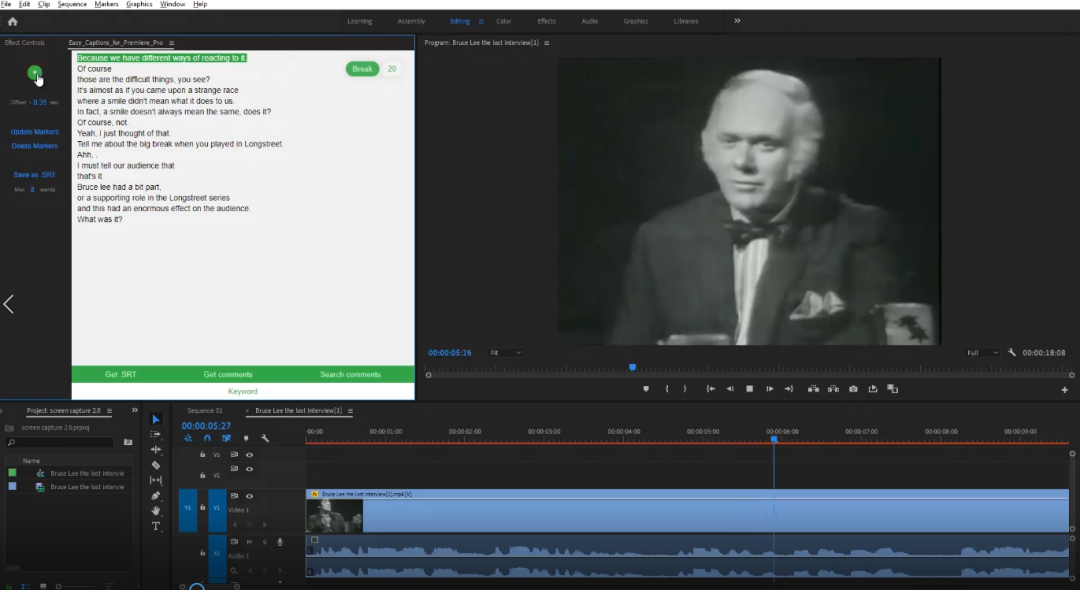This screenshot has width=1080, height=590.
Task: Collapse panel with left arrow chevron
Action: (x=8, y=304)
